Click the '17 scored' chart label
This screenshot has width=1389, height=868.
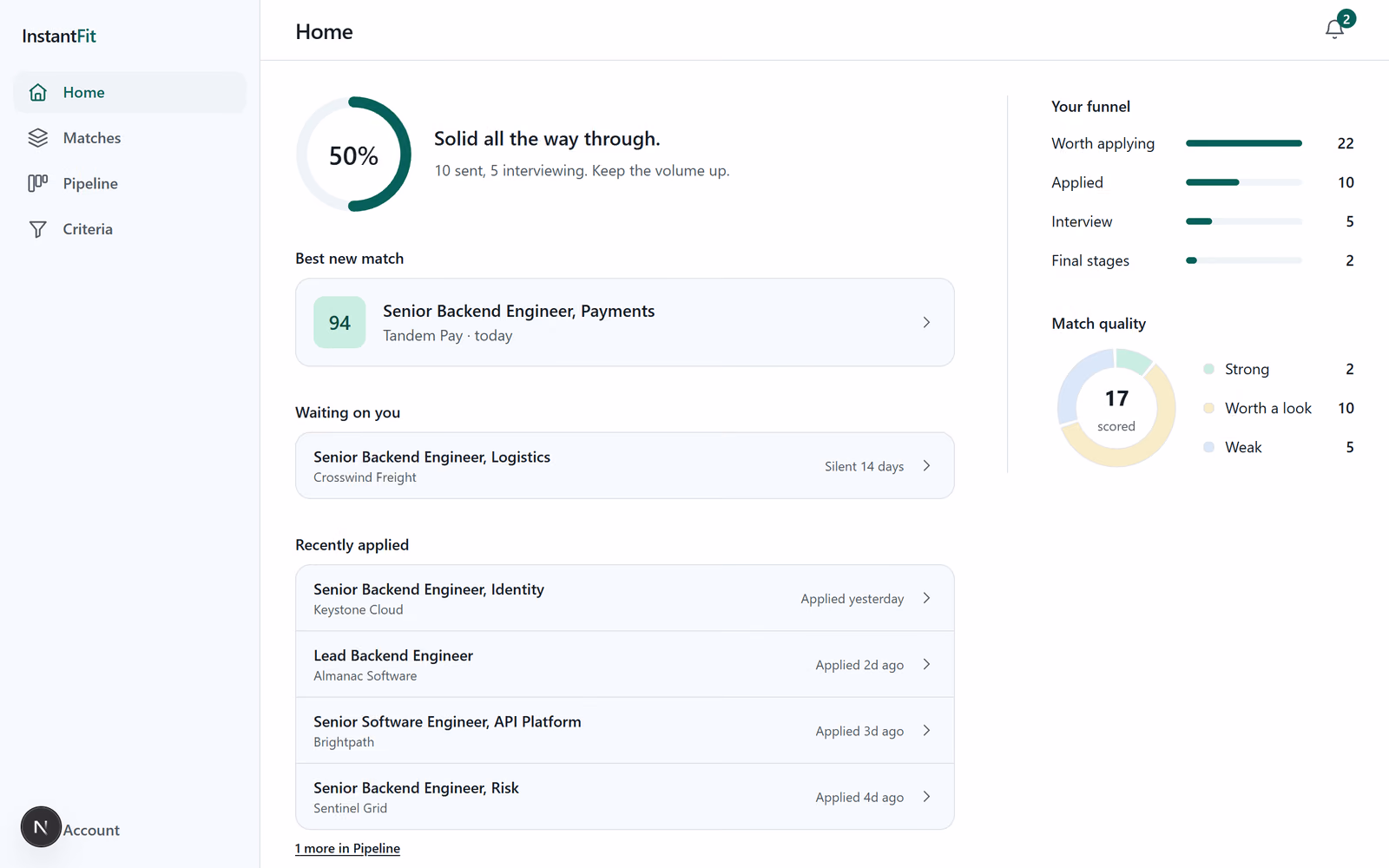tap(1116, 410)
